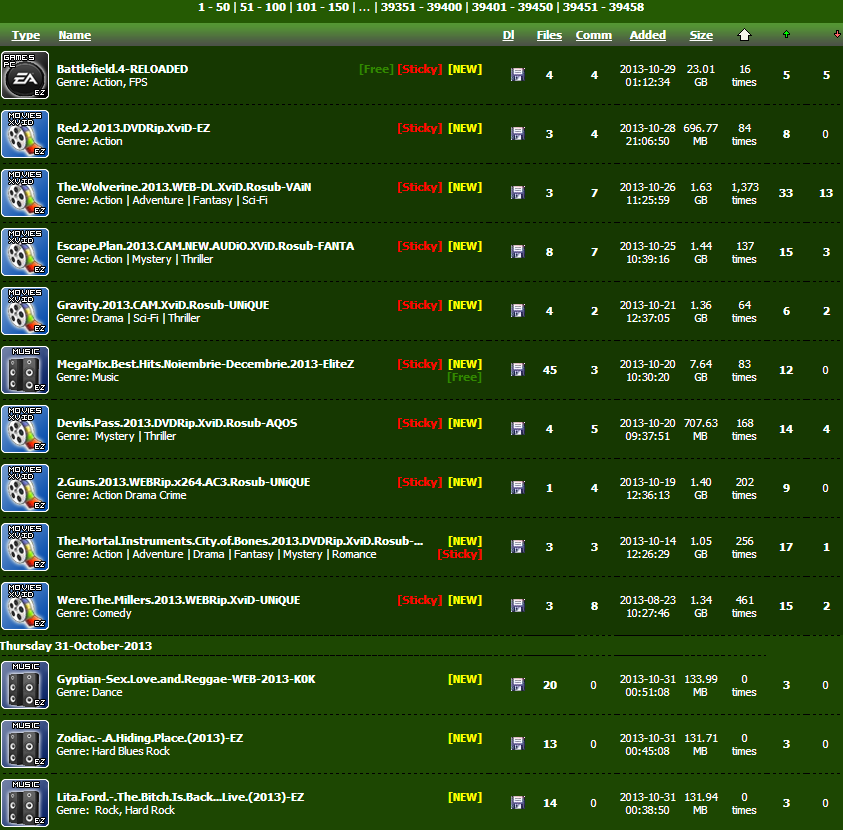Click the Music category icon for Gyptian-Sex.Love.and.Reggae
The image size is (843, 830).
point(25,685)
